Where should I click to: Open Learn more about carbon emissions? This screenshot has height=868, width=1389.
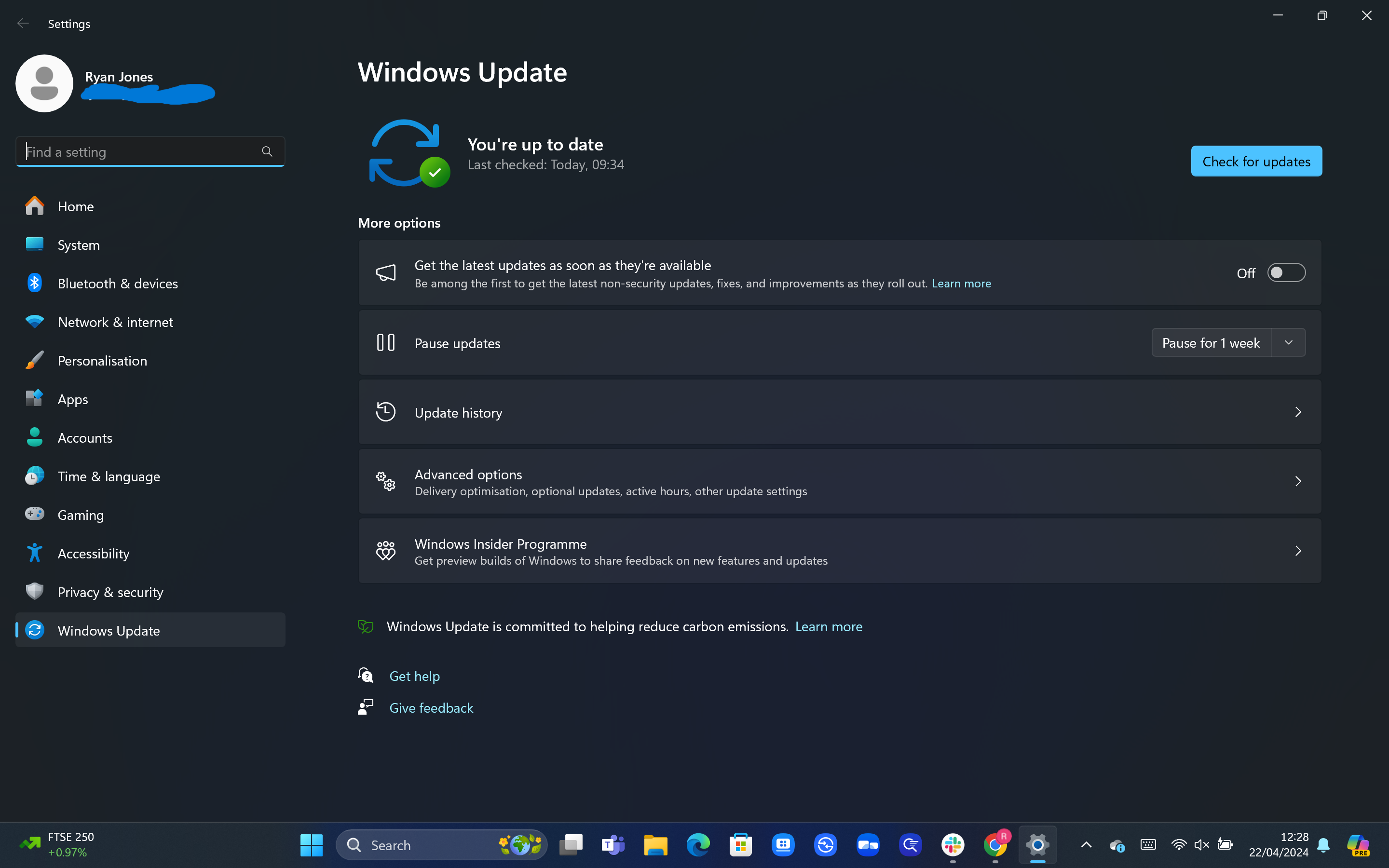(x=828, y=626)
